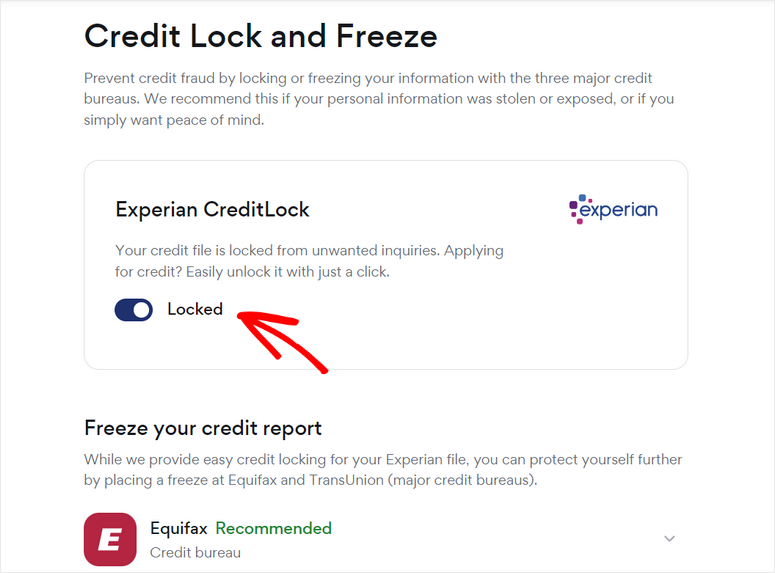Viewport: 775px width, 573px height.
Task: Click the "Locked" label beside the switch
Action: coord(195,310)
